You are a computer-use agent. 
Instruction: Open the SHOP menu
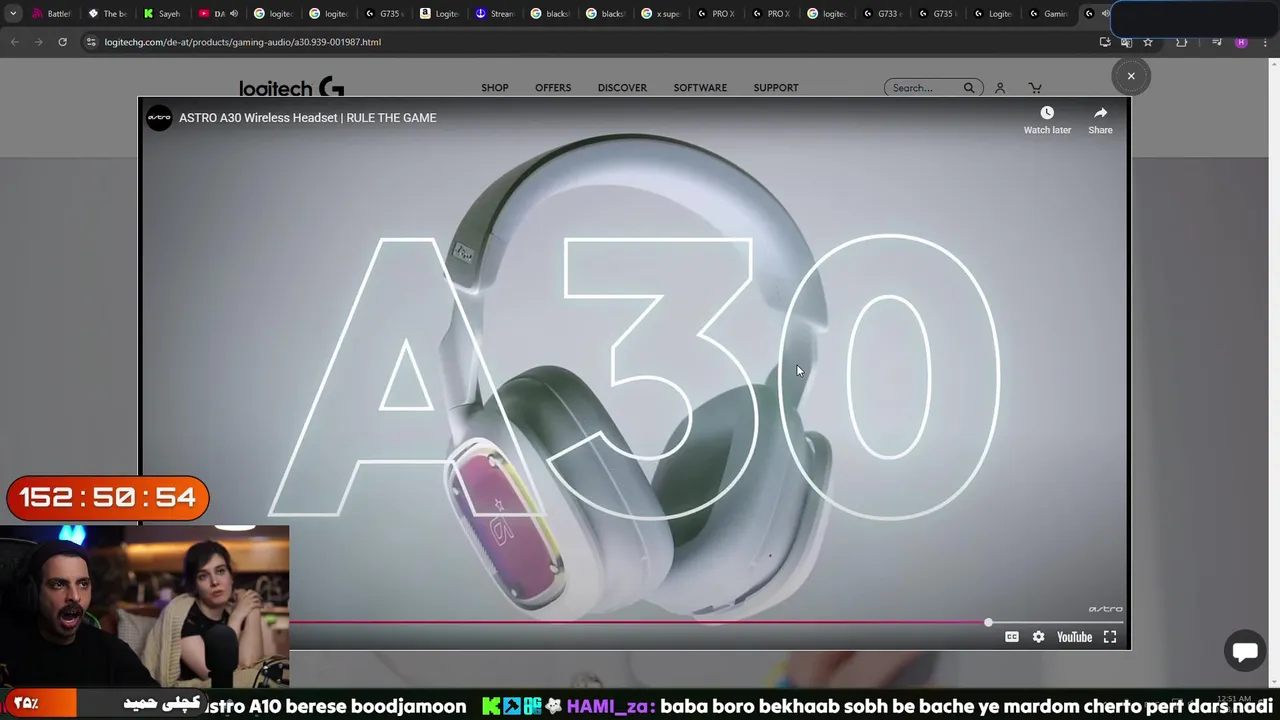(495, 88)
